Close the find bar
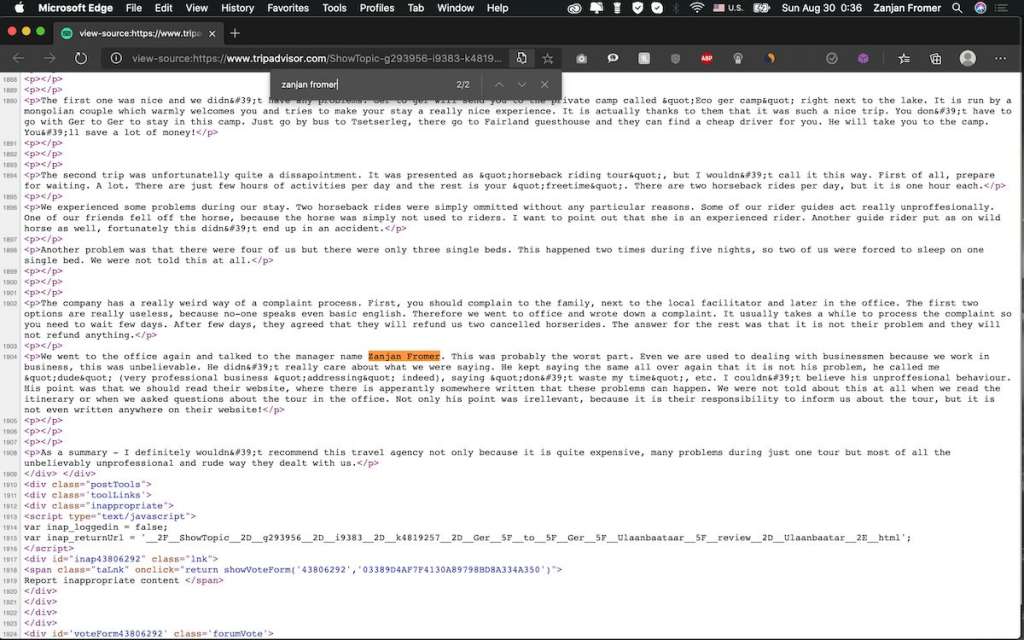The height and width of the screenshot is (640, 1024). [x=545, y=84]
